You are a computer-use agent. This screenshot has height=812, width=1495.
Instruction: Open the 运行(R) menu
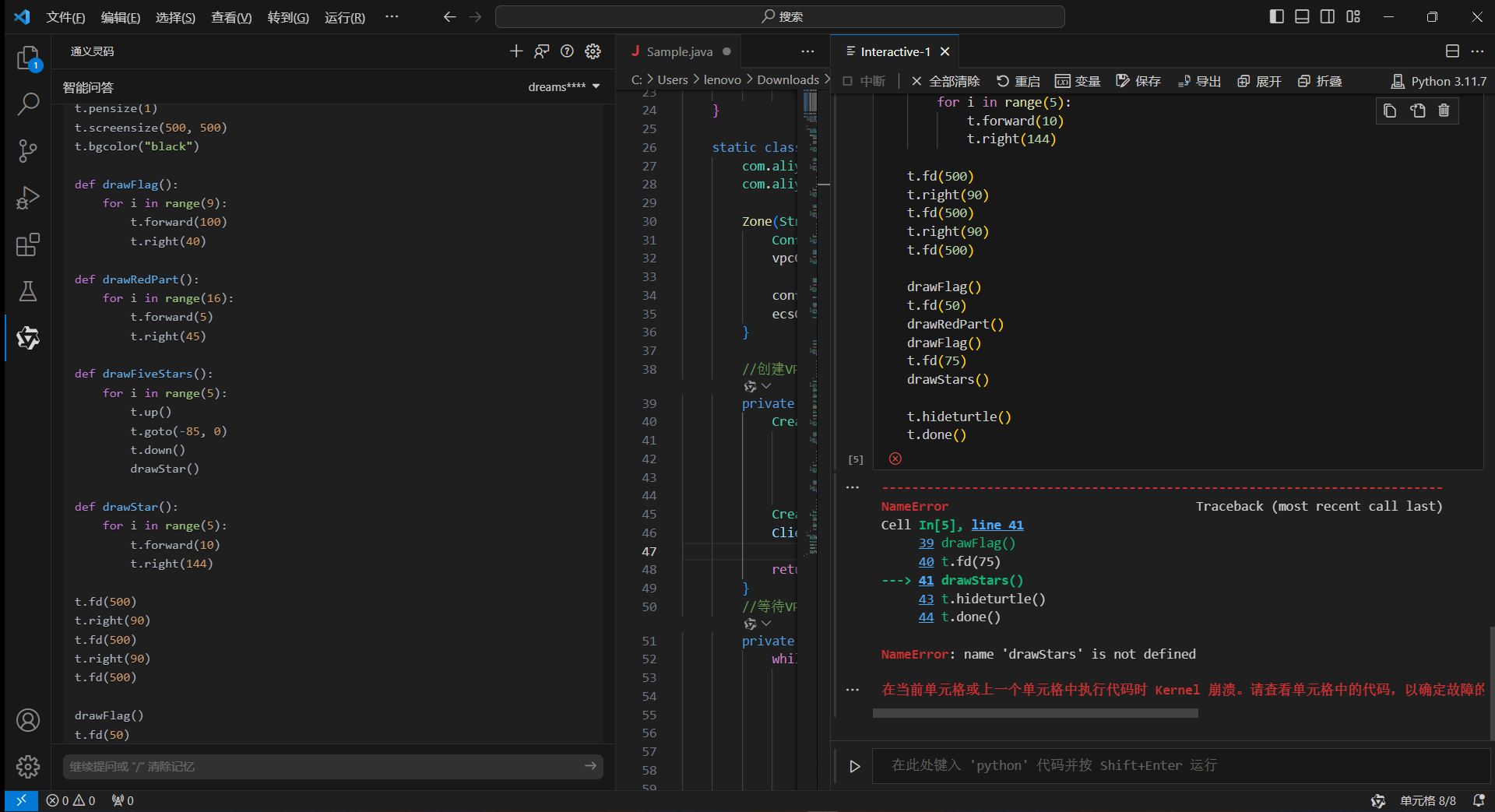(x=345, y=17)
